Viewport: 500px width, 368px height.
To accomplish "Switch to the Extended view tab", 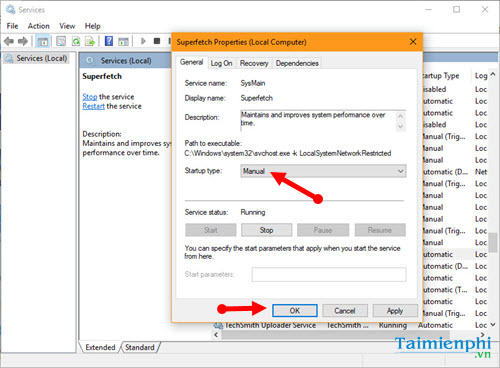I will click(x=100, y=347).
